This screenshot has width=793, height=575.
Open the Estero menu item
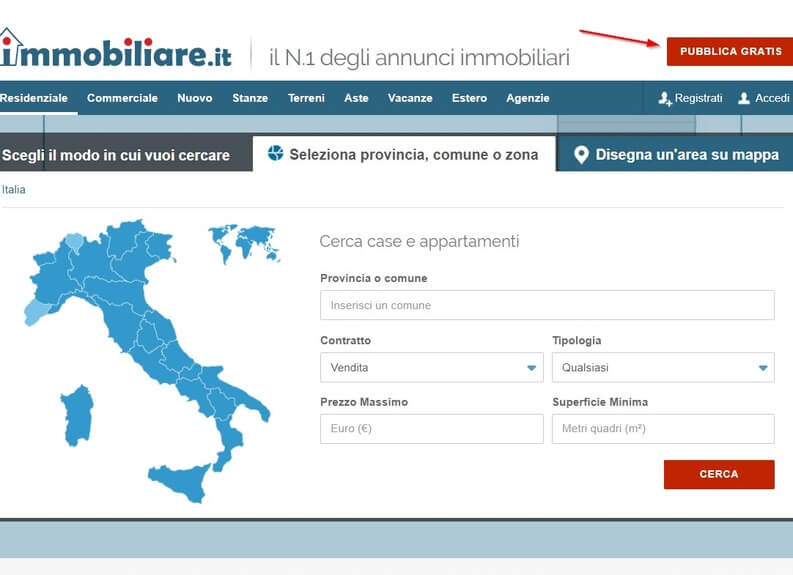click(469, 98)
